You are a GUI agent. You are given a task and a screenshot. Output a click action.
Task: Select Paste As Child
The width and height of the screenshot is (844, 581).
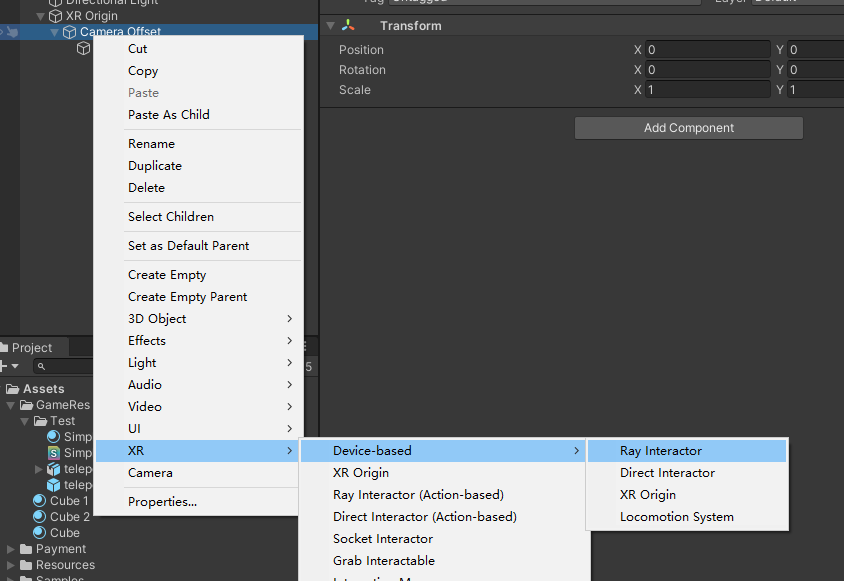coord(199,115)
